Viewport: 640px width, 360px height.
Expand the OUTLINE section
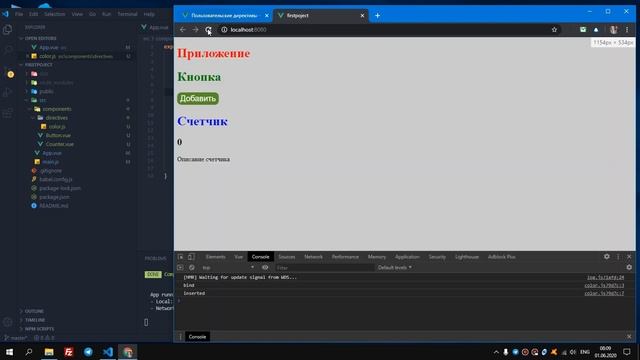(34, 311)
